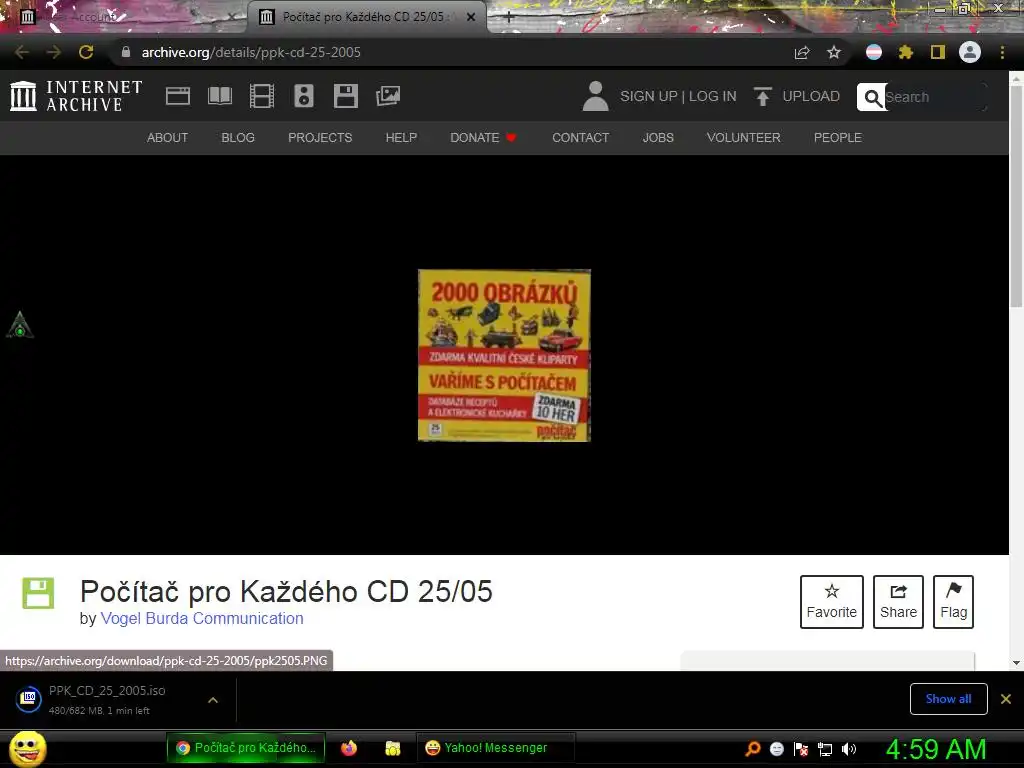Open the VOLUNTEER menu item
This screenshot has height=768, width=1024.
(x=743, y=138)
